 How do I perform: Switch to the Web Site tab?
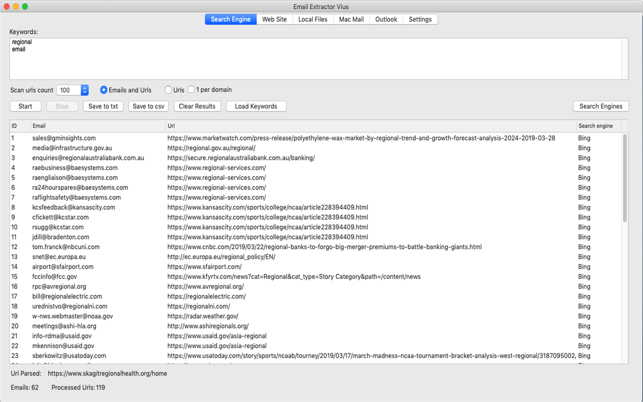point(274,19)
